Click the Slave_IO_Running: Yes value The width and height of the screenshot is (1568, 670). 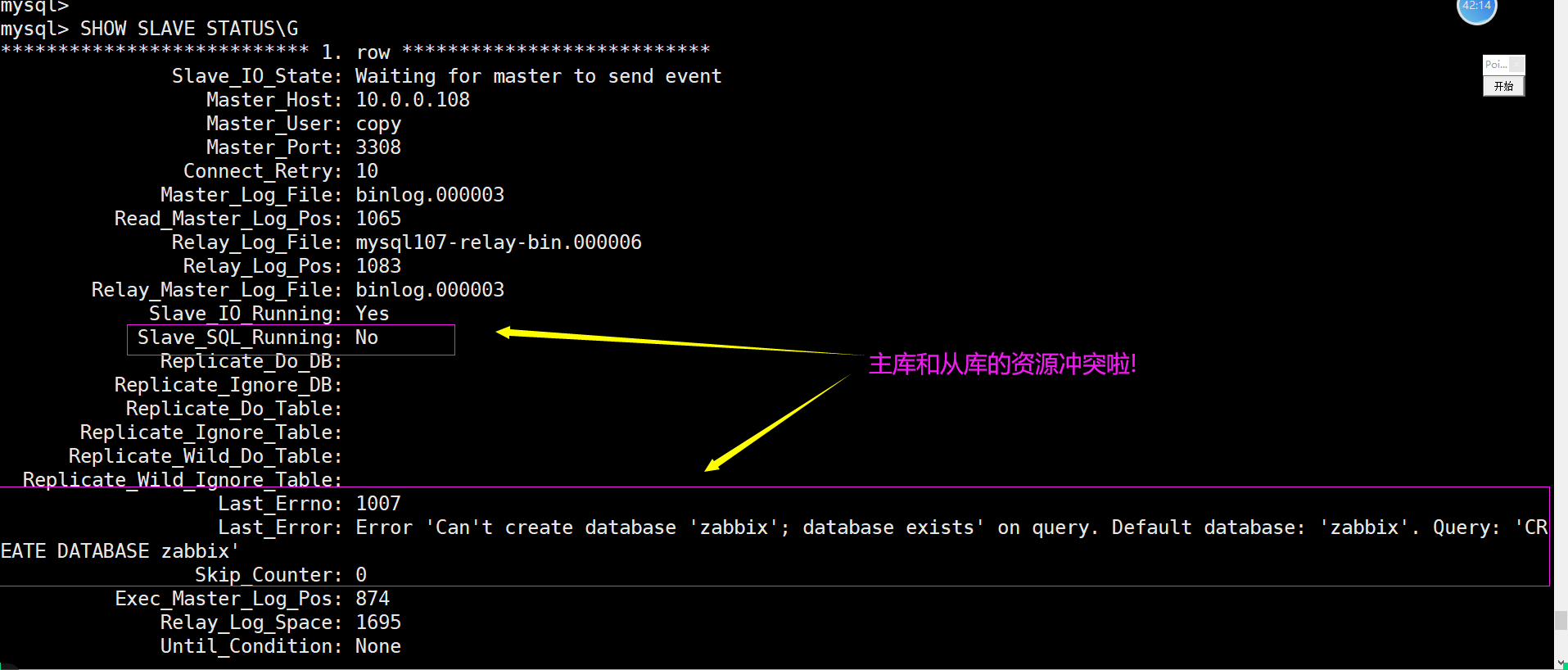coord(372,314)
